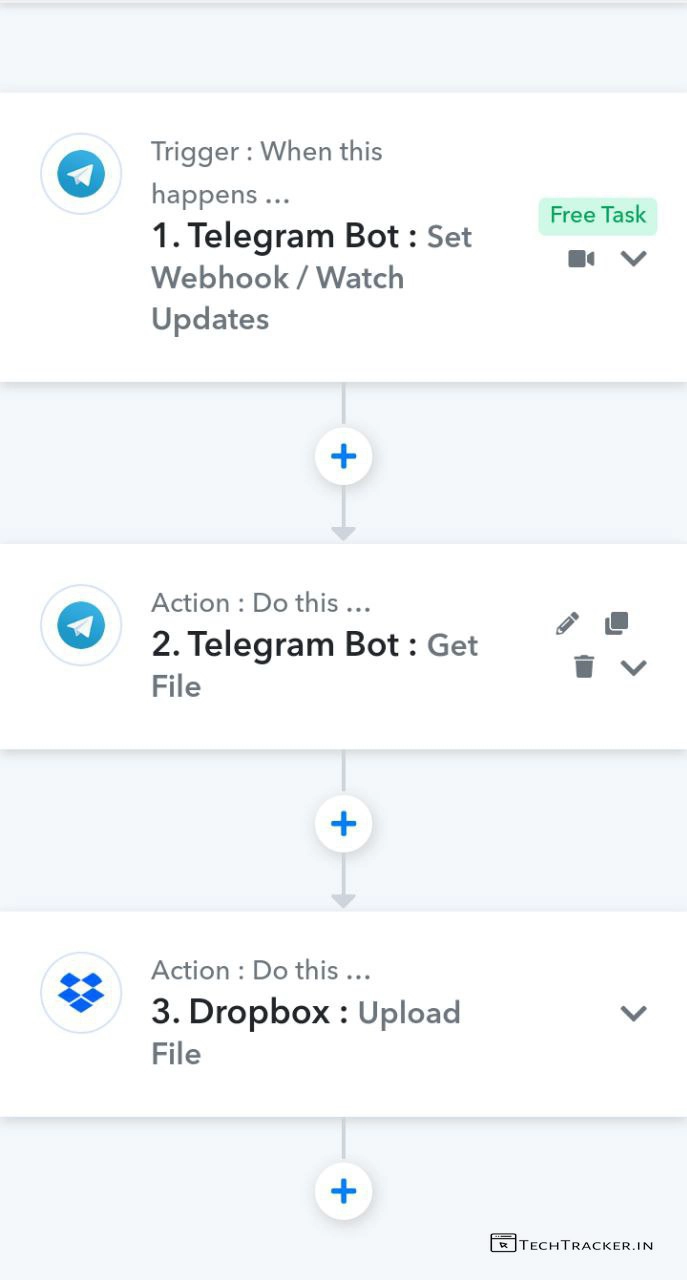687x1280 pixels.
Task: Select the Telegram Bot Get File title
Action: pos(314,665)
